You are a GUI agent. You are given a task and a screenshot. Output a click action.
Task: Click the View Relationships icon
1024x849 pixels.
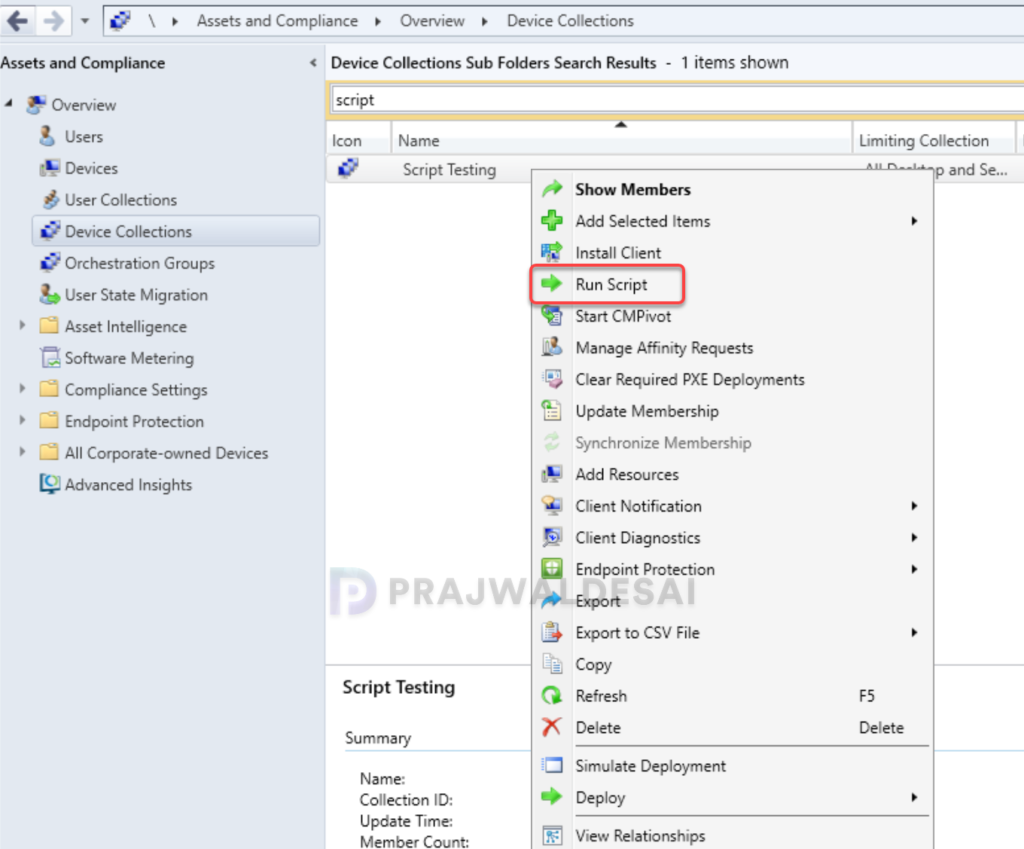click(552, 835)
